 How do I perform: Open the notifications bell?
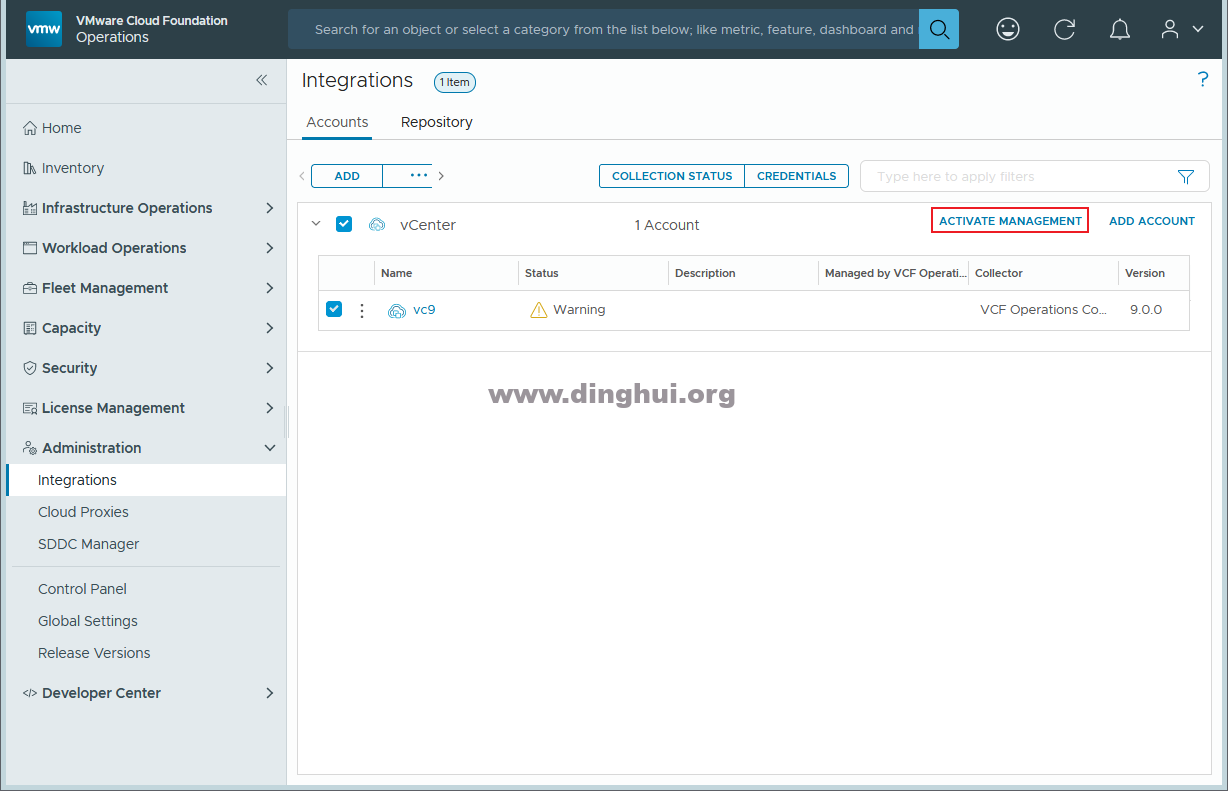point(1120,29)
